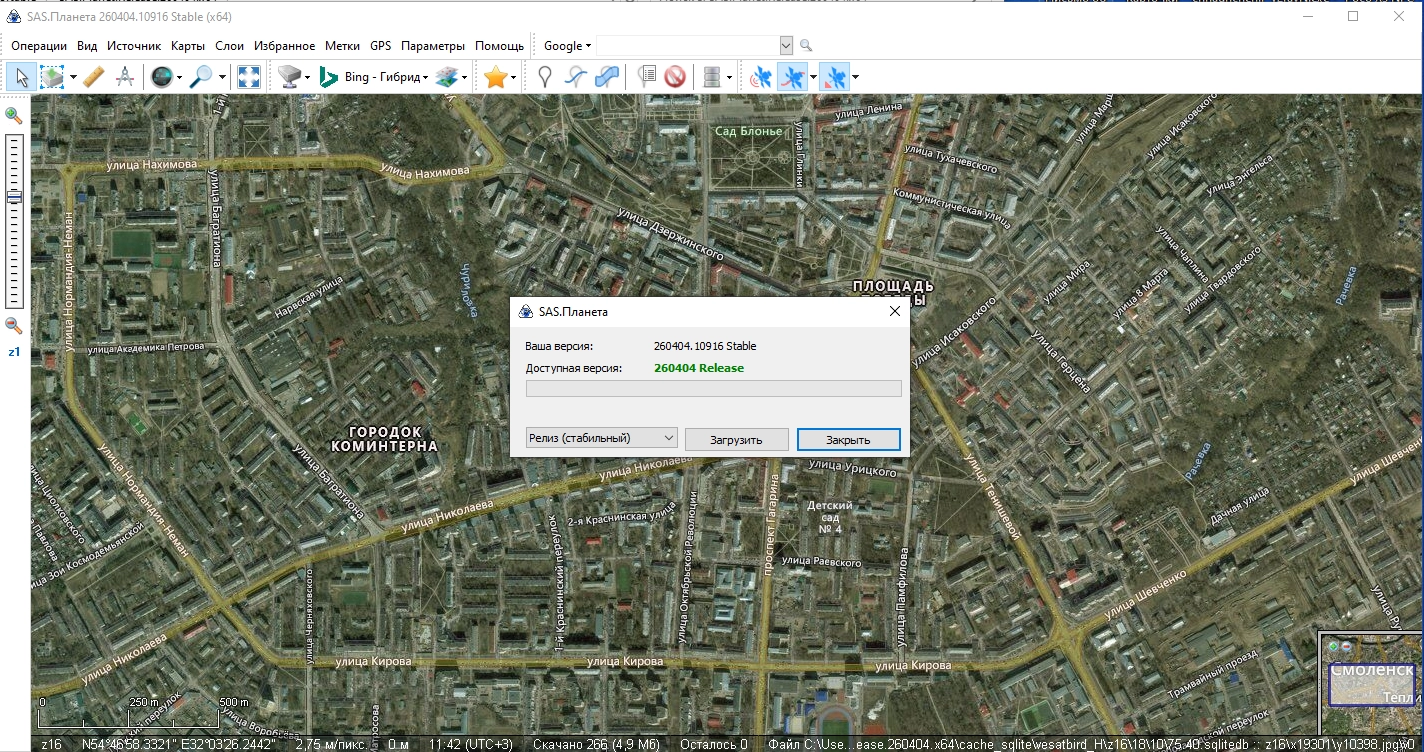Open the Параметры menu
This screenshot has height=752, width=1424.
pyautogui.click(x=432, y=46)
